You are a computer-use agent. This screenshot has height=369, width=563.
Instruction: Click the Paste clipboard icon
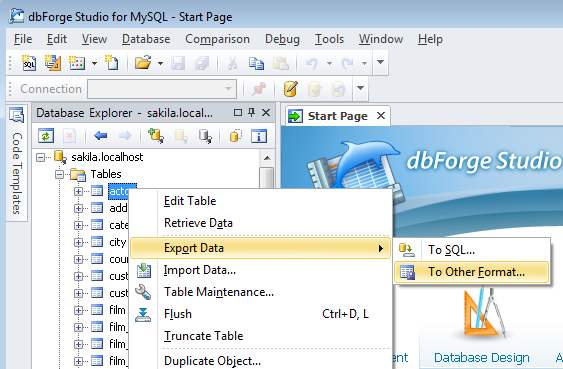(x=280, y=63)
